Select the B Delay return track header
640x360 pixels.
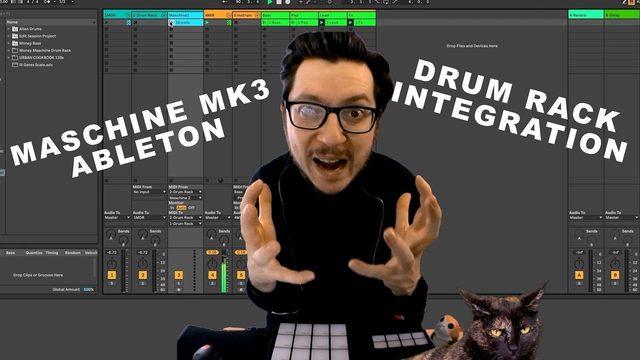[622, 15]
